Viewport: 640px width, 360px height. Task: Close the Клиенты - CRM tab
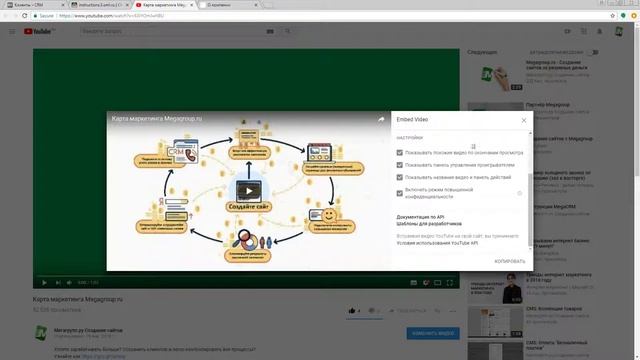pos(63,5)
